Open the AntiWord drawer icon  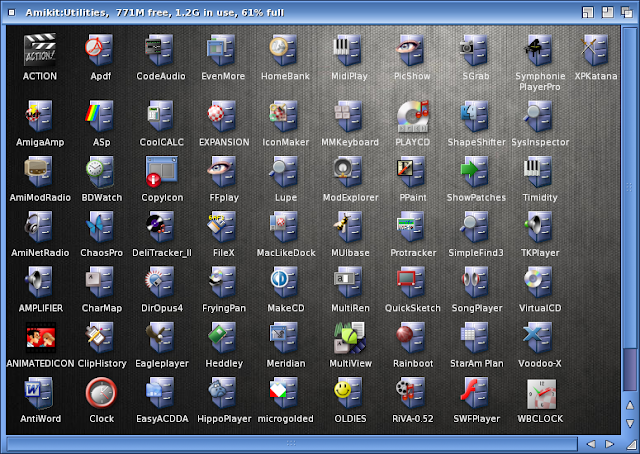[x=40, y=394]
